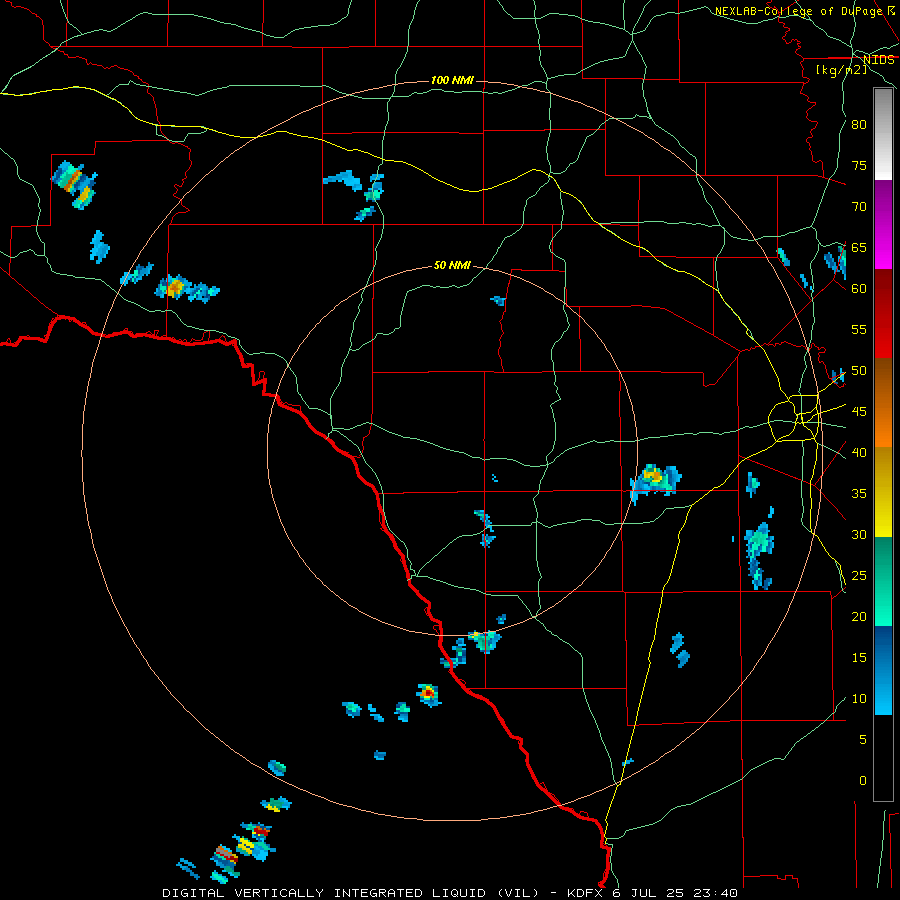The width and height of the screenshot is (900, 900).
Task: Click the "KDFX" radar site identifier
Action: pyautogui.click(x=586, y=893)
